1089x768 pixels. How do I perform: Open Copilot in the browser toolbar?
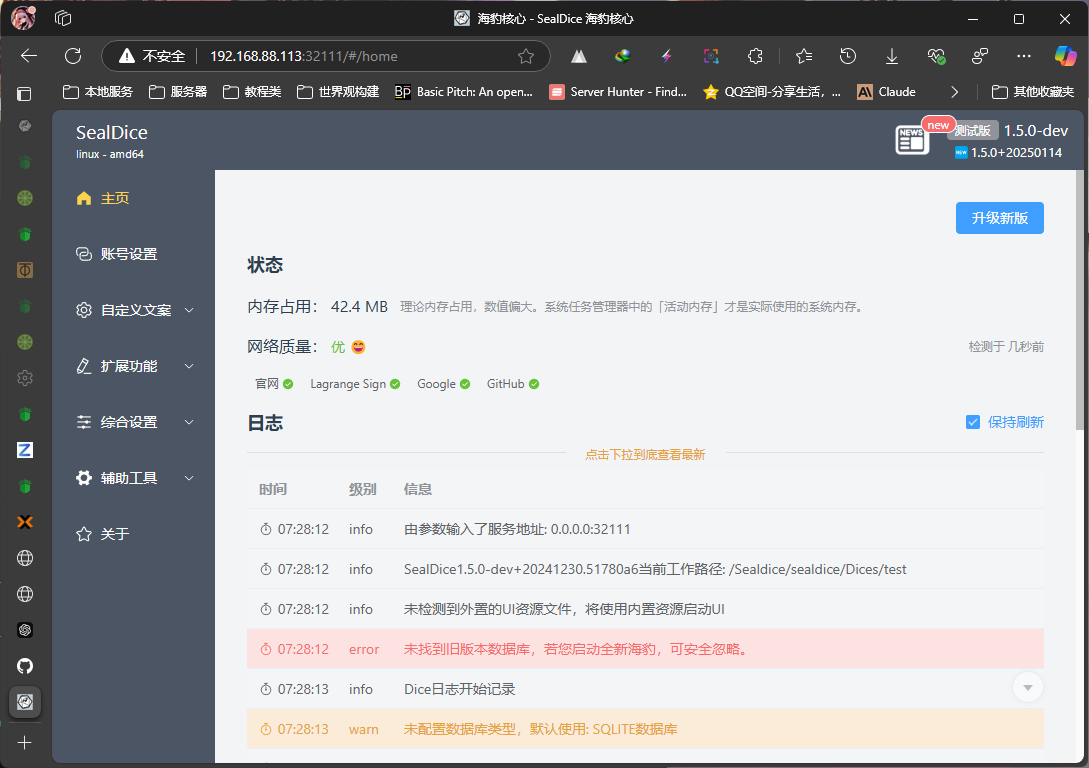tap(1064, 56)
